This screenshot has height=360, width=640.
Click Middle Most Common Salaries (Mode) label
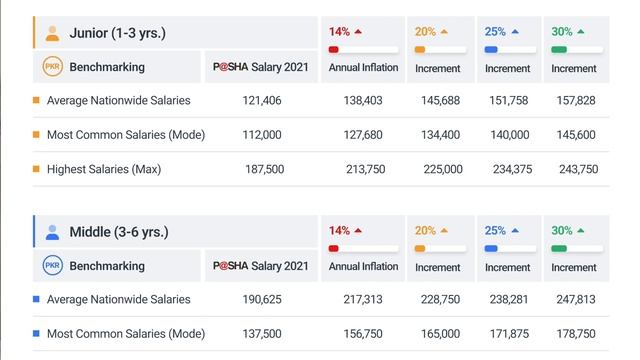126,334
